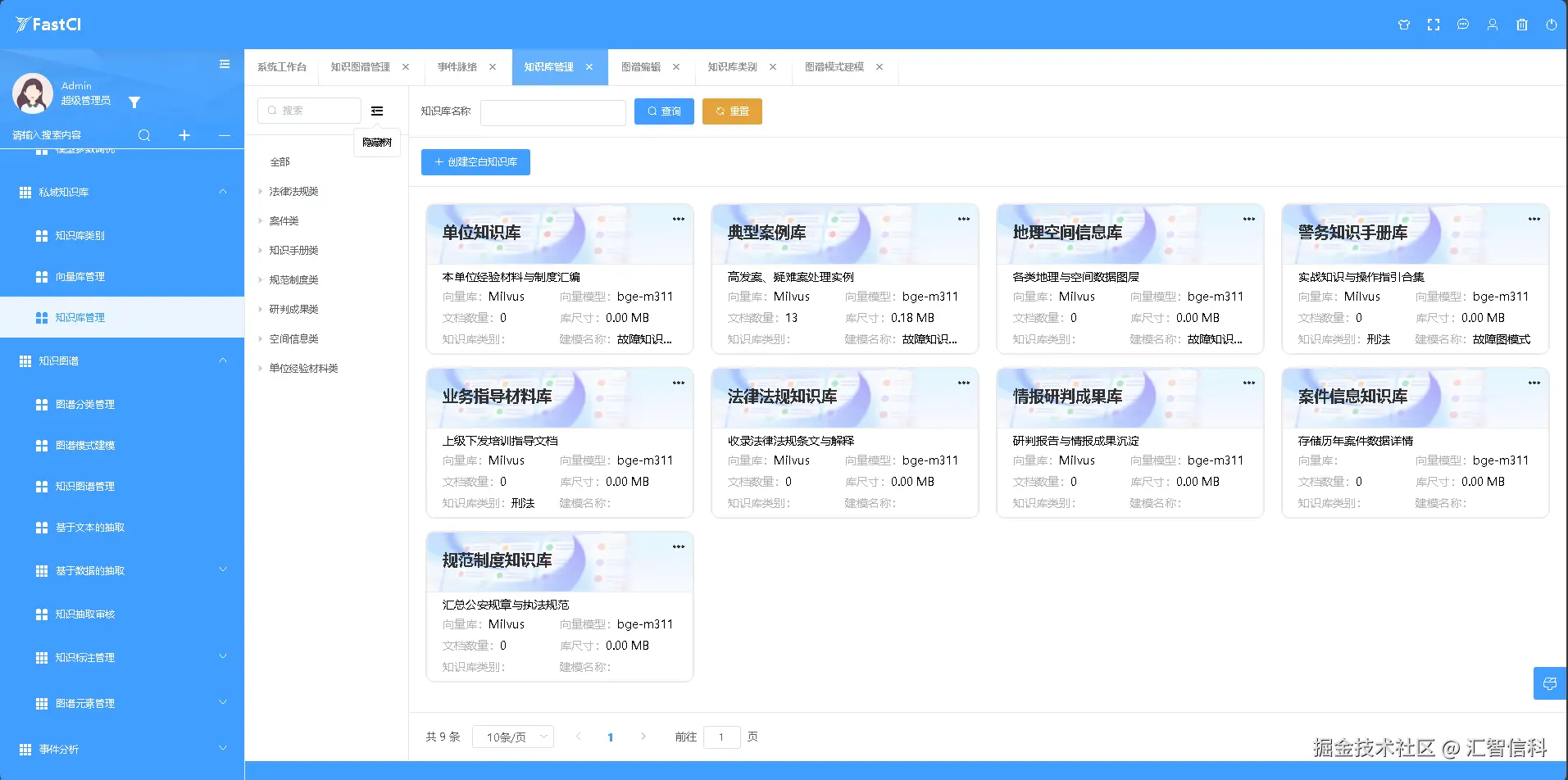Open the more menu on 警务知识手册库 card
The height and width of the screenshot is (780, 1568).
pyautogui.click(x=1534, y=219)
